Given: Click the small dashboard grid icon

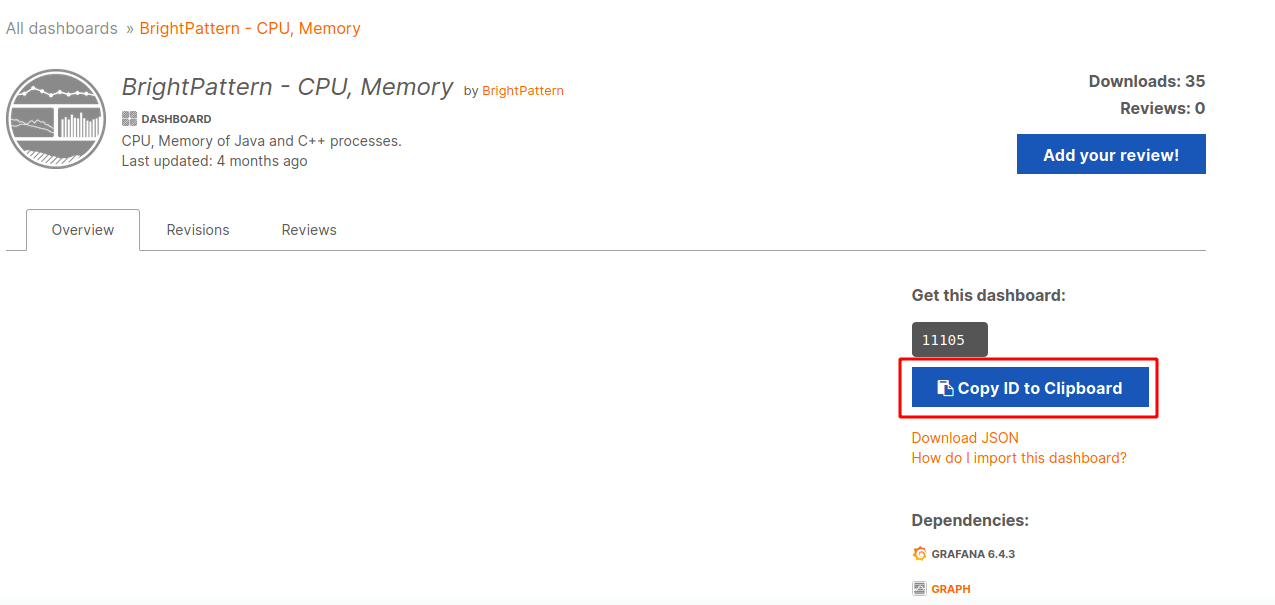Looking at the screenshot, I should tap(129, 118).
